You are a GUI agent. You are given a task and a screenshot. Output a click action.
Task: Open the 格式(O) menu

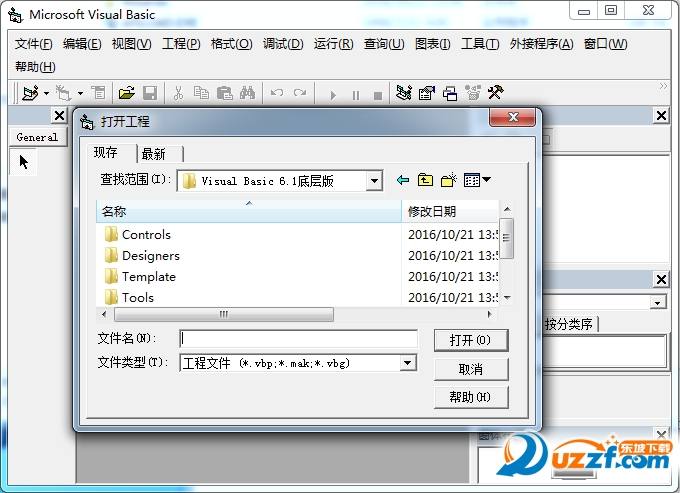point(232,44)
